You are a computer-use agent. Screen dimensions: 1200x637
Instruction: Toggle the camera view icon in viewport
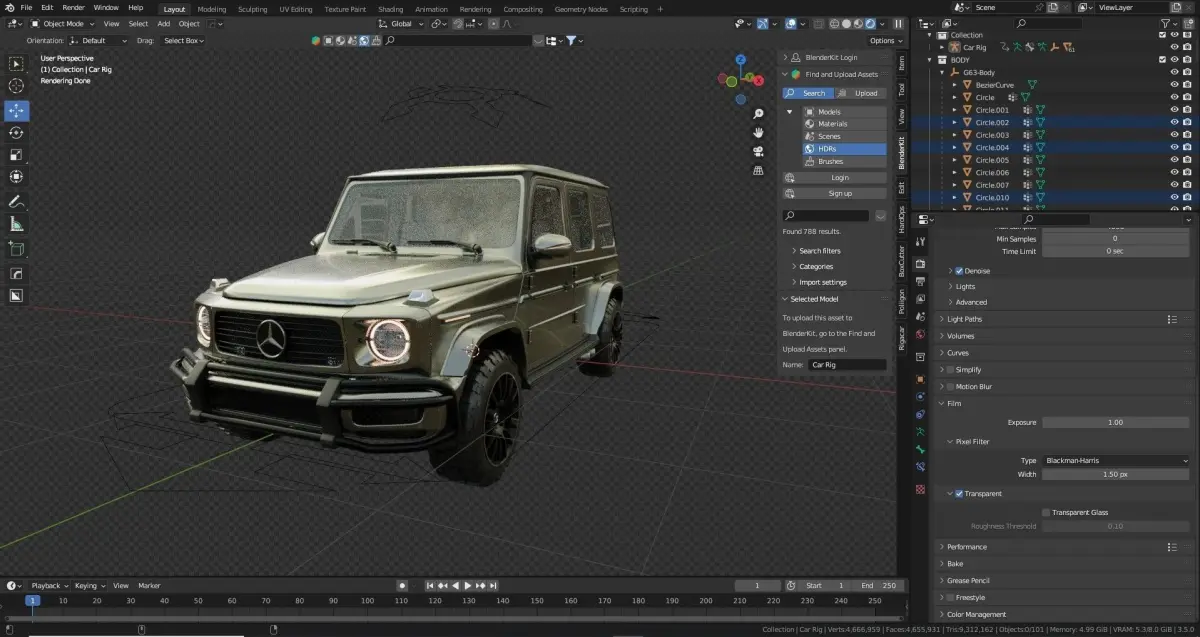[759, 151]
